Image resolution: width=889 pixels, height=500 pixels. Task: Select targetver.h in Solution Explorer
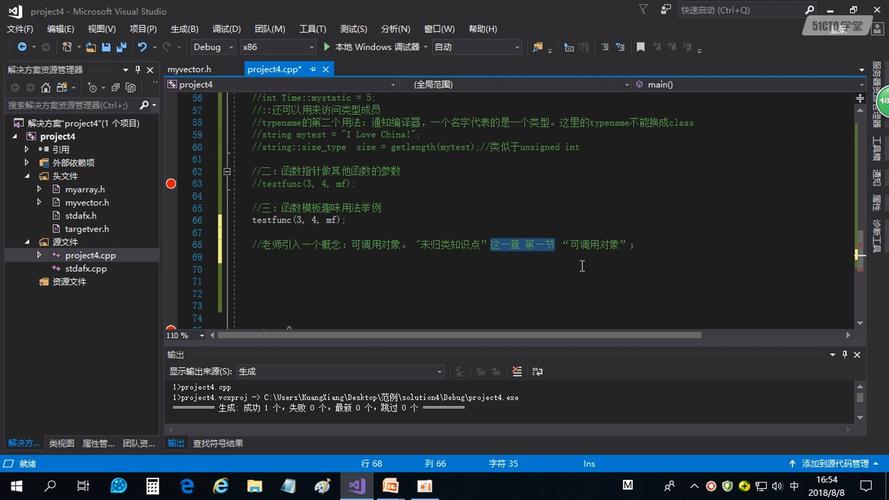pos(87,229)
